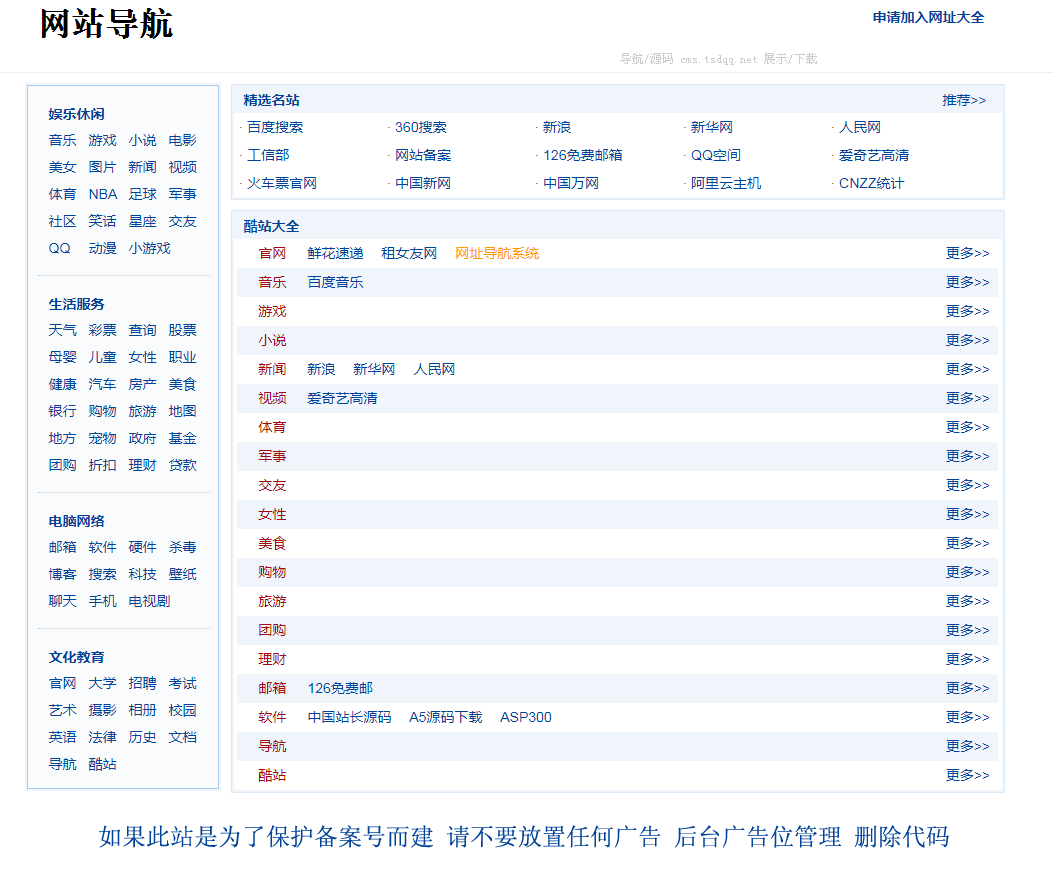Select the red 小说 category in 酷站大全
Viewport: 1053px width, 876px height.
(x=272, y=340)
